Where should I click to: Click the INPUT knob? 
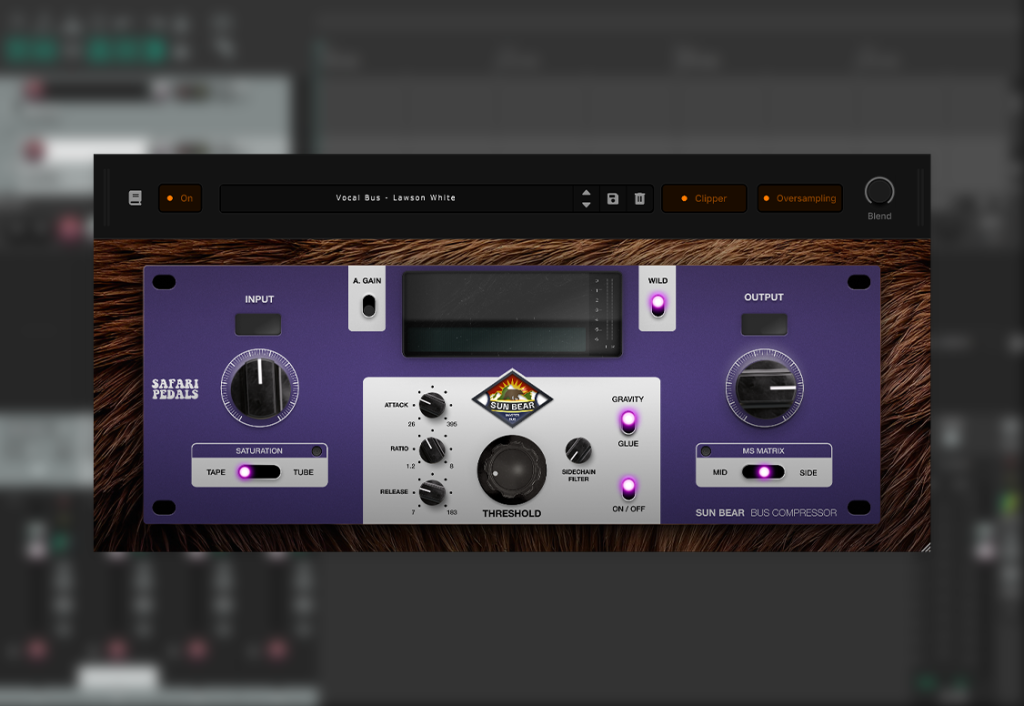tap(259, 388)
